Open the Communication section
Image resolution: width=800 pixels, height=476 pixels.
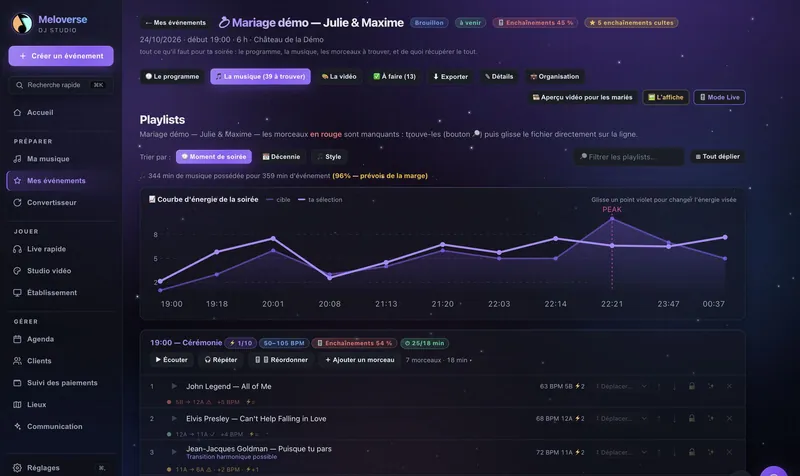(54, 427)
